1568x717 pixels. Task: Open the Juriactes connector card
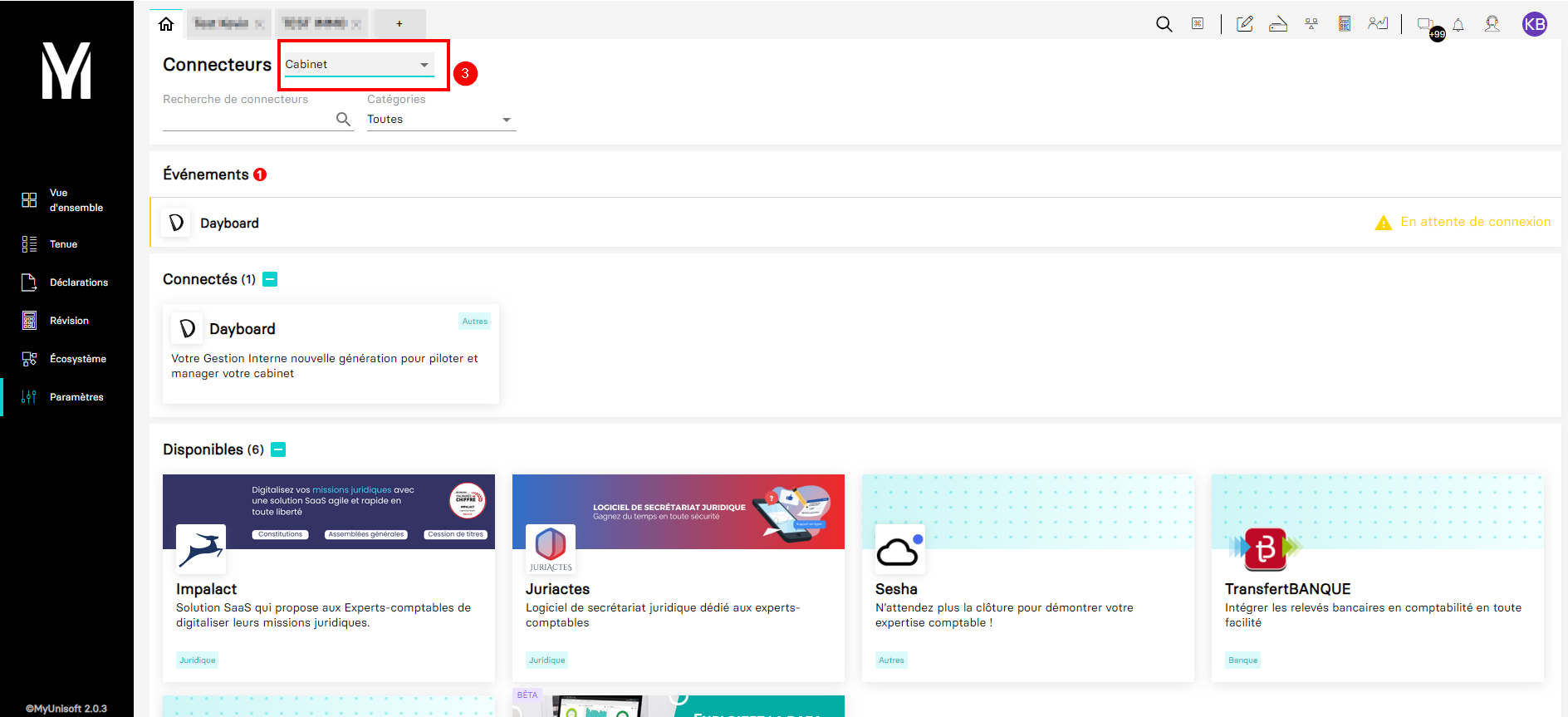(x=679, y=578)
